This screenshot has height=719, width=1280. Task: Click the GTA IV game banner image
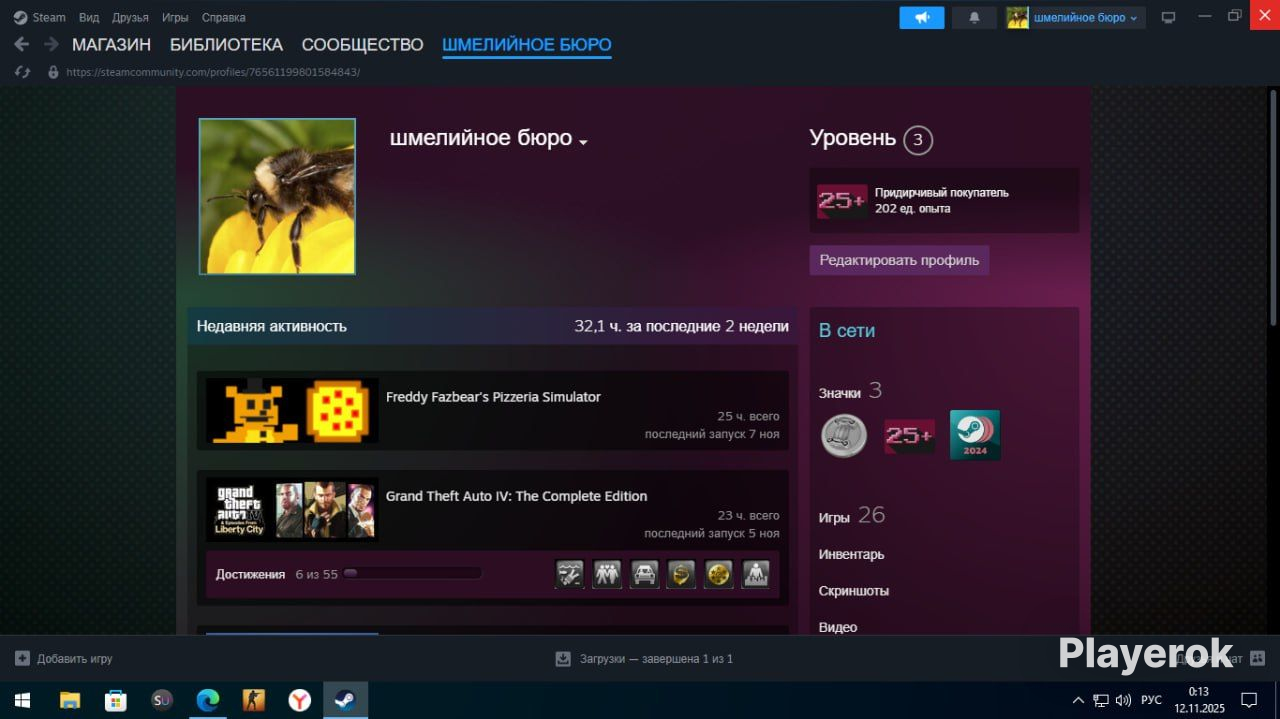[292, 510]
